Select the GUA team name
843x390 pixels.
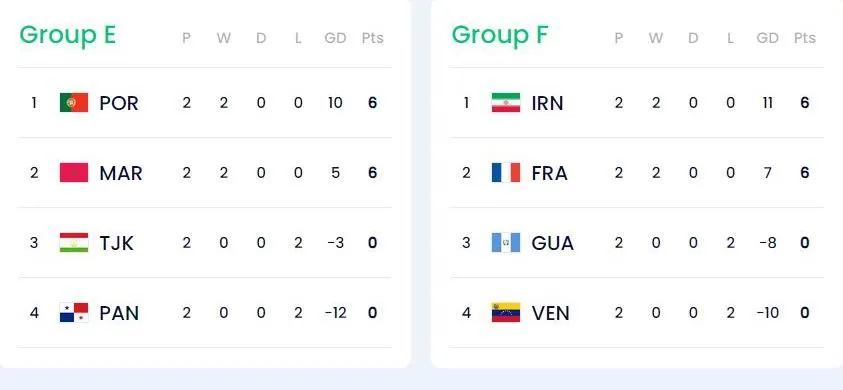(553, 243)
